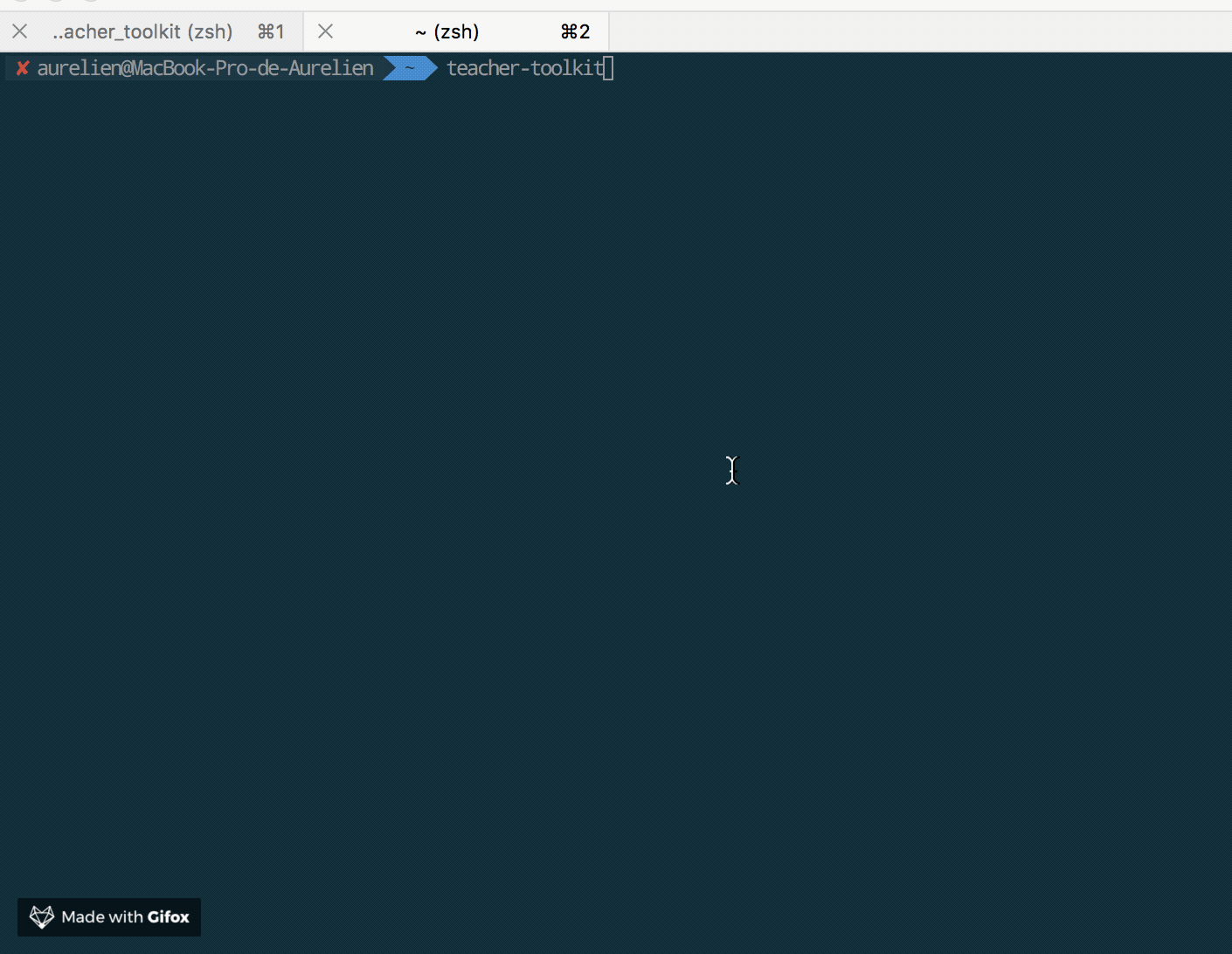Screen dimensions: 1232x954
Task: Switch to the ~ (zsh) tab
Action: (457, 31)
